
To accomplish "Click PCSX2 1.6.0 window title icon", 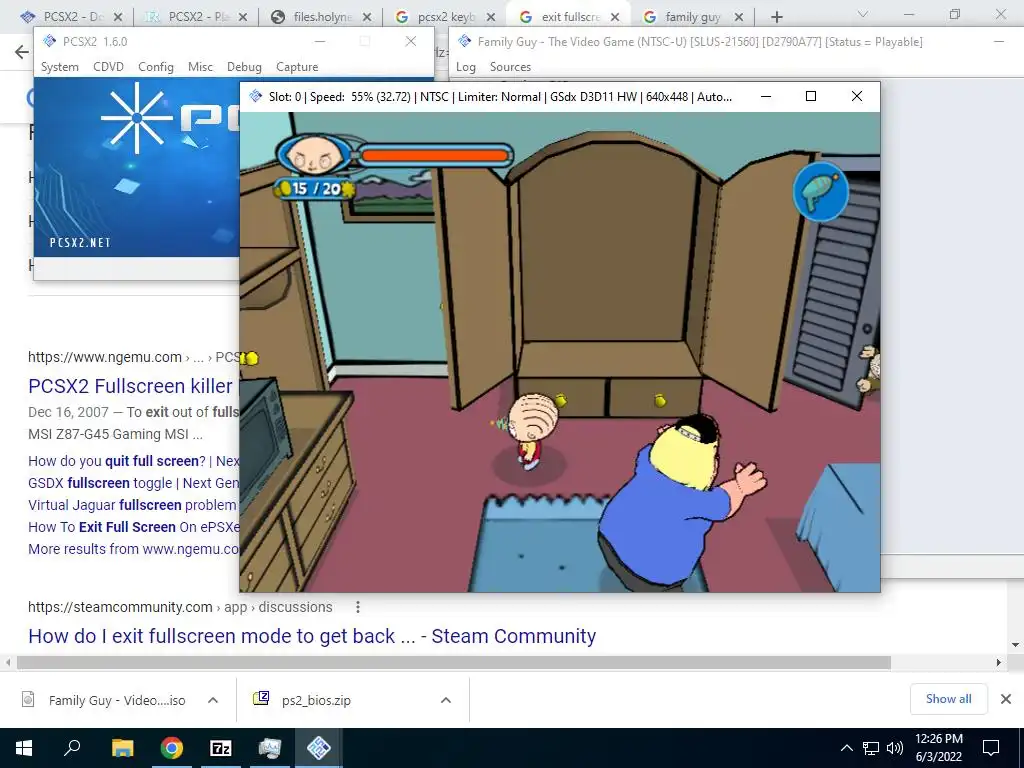I will (x=50, y=41).
